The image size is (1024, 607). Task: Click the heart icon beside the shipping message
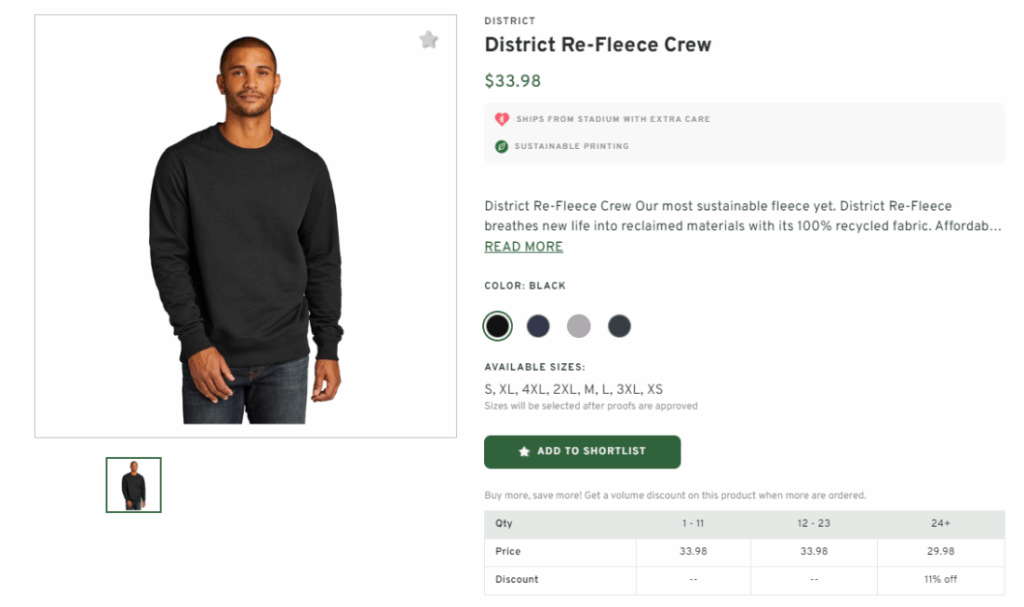point(499,118)
